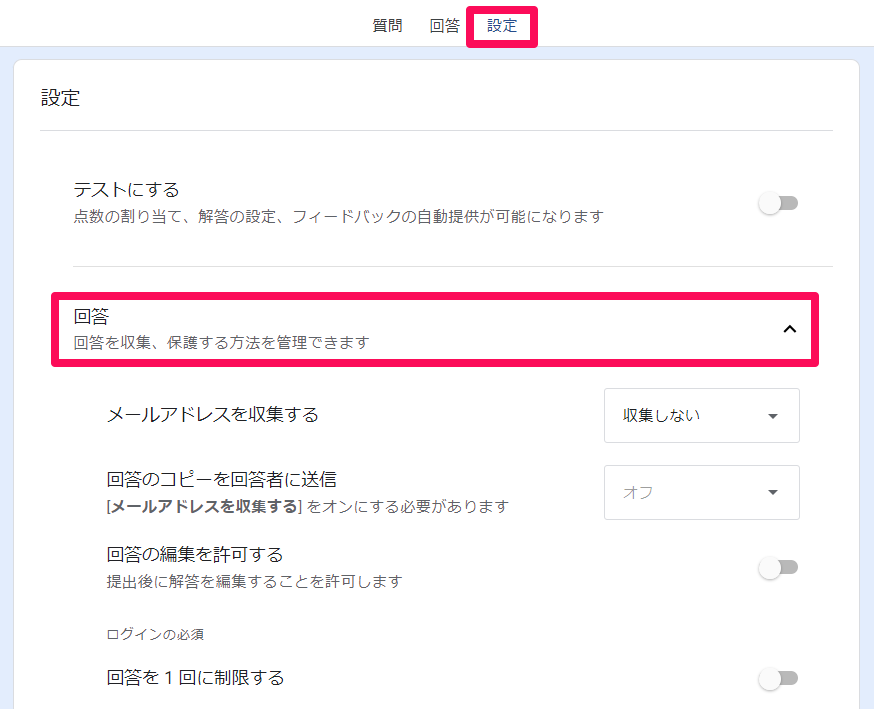The height and width of the screenshot is (709, 874).
Task: Click the 設定 page heading
Action: coord(60,98)
